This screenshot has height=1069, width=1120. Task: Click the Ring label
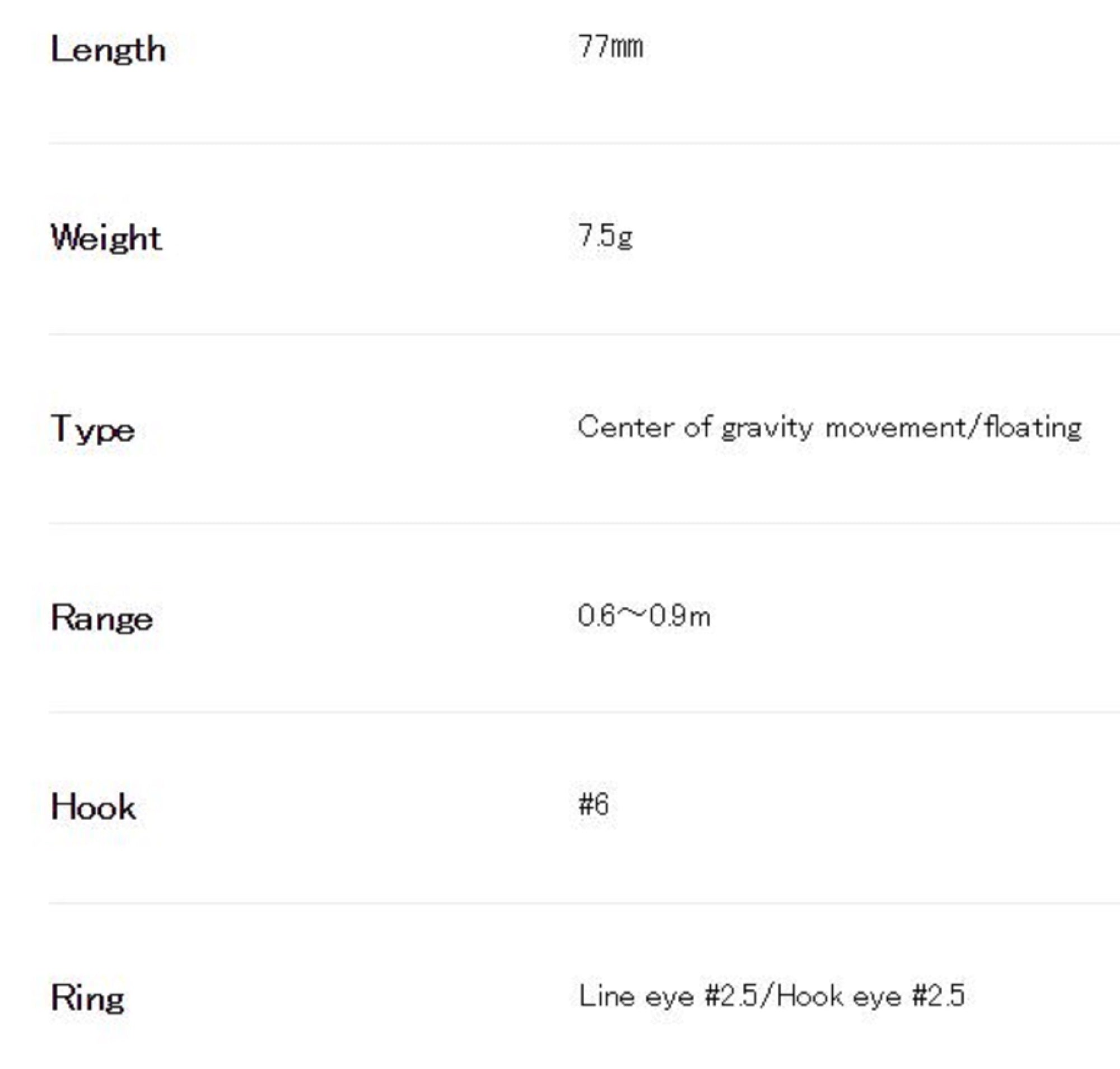pos(88,998)
